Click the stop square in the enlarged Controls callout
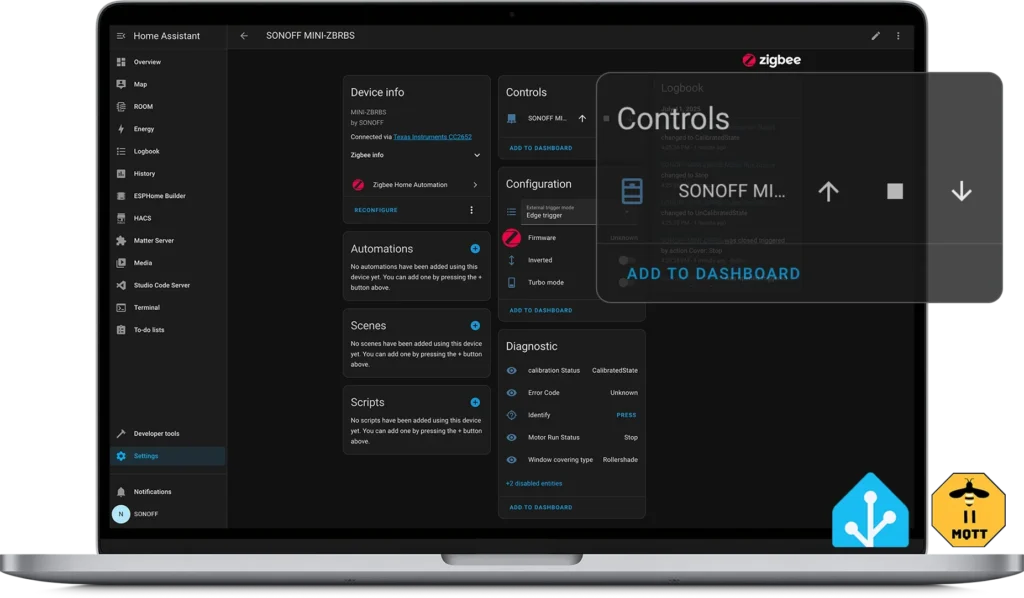Image resolution: width=1024 pixels, height=598 pixels. 895,191
